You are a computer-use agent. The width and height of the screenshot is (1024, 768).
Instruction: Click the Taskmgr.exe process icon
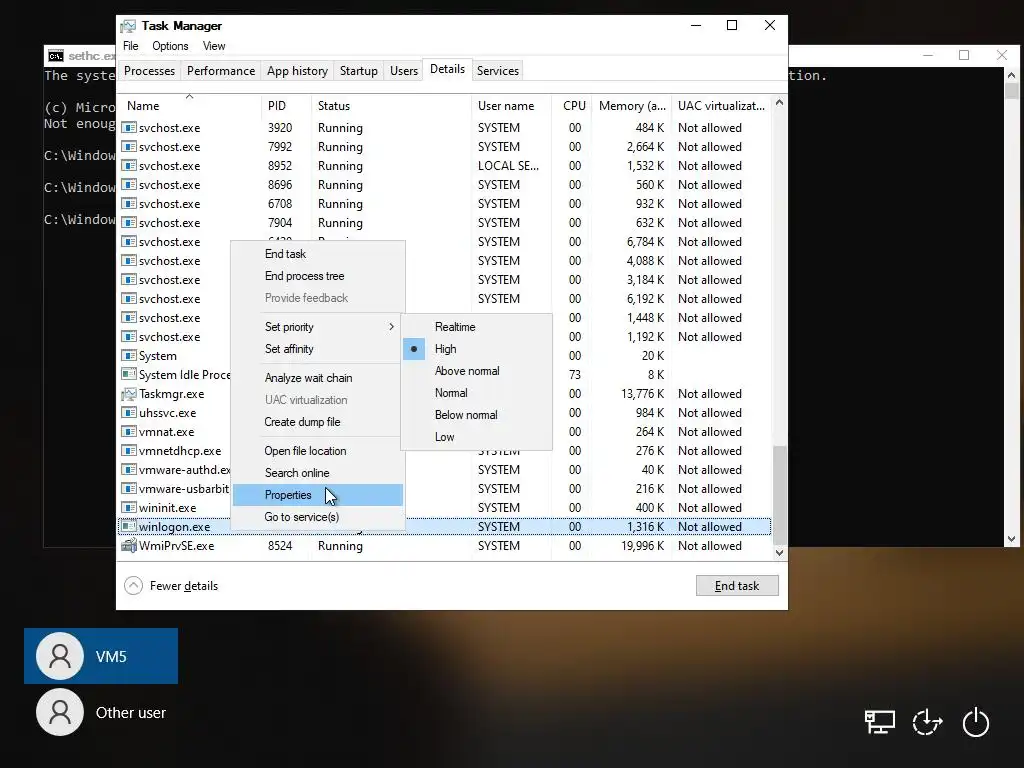click(x=129, y=394)
